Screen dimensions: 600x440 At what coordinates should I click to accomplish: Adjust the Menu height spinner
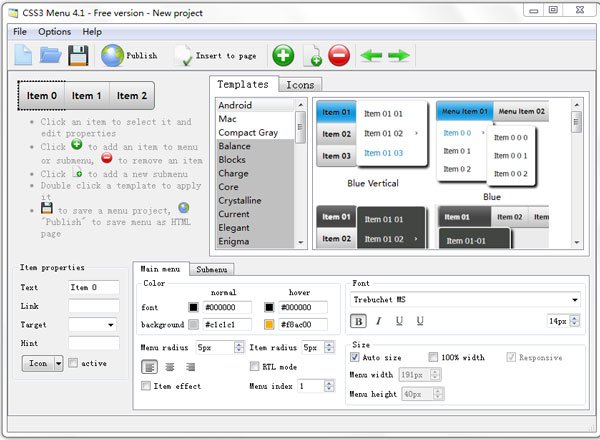438,394
